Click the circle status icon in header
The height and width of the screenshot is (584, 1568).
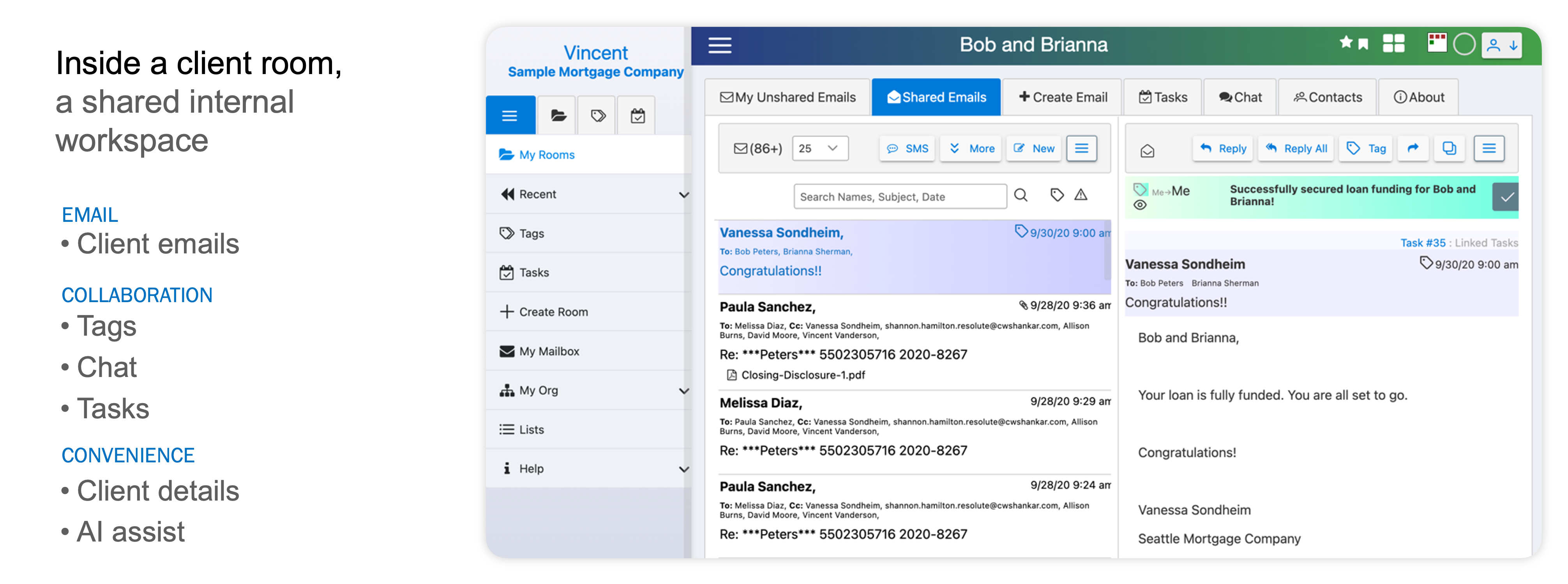click(x=1464, y=44)
